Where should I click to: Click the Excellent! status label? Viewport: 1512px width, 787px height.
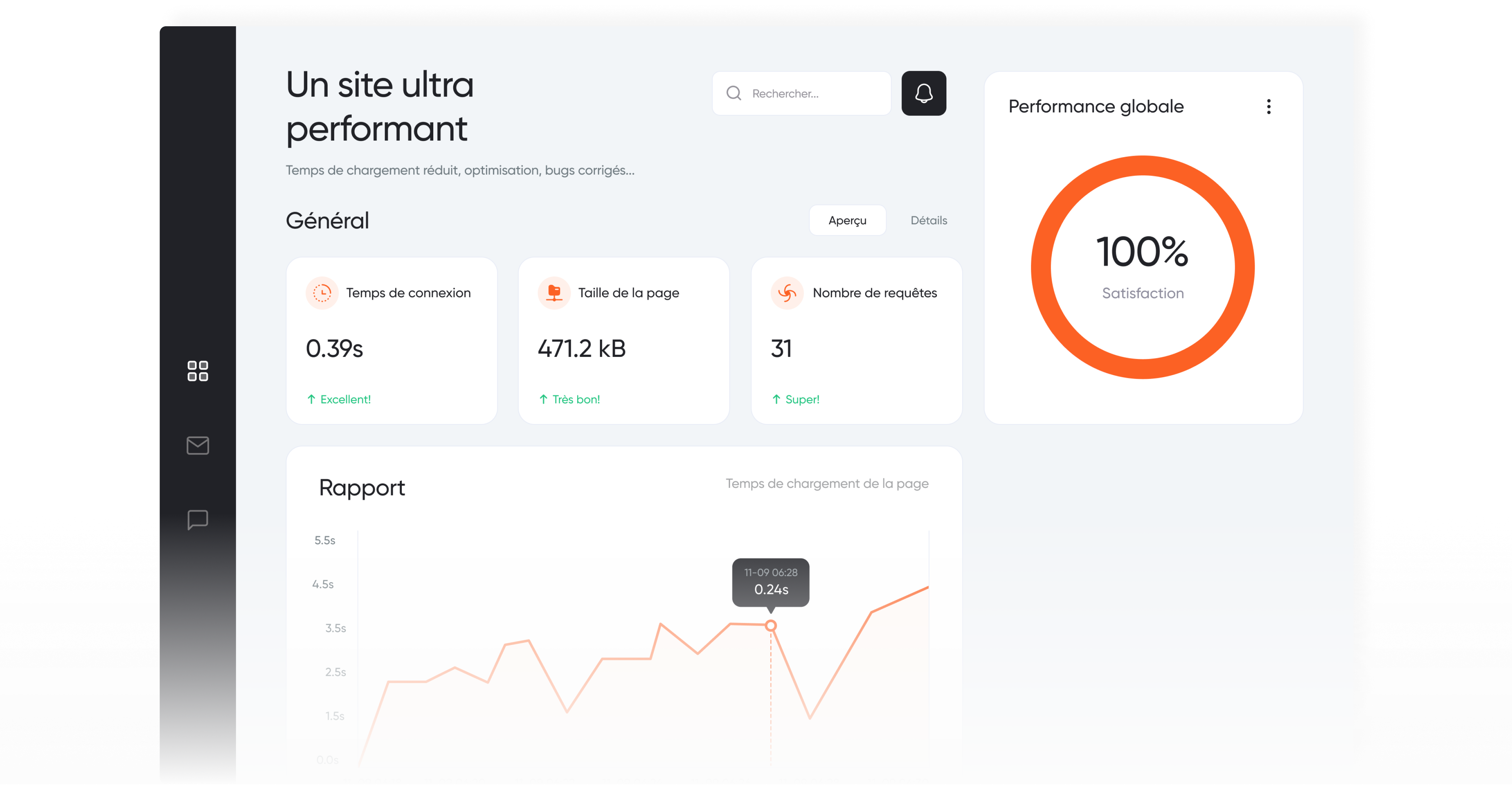[x=345, y=400]
